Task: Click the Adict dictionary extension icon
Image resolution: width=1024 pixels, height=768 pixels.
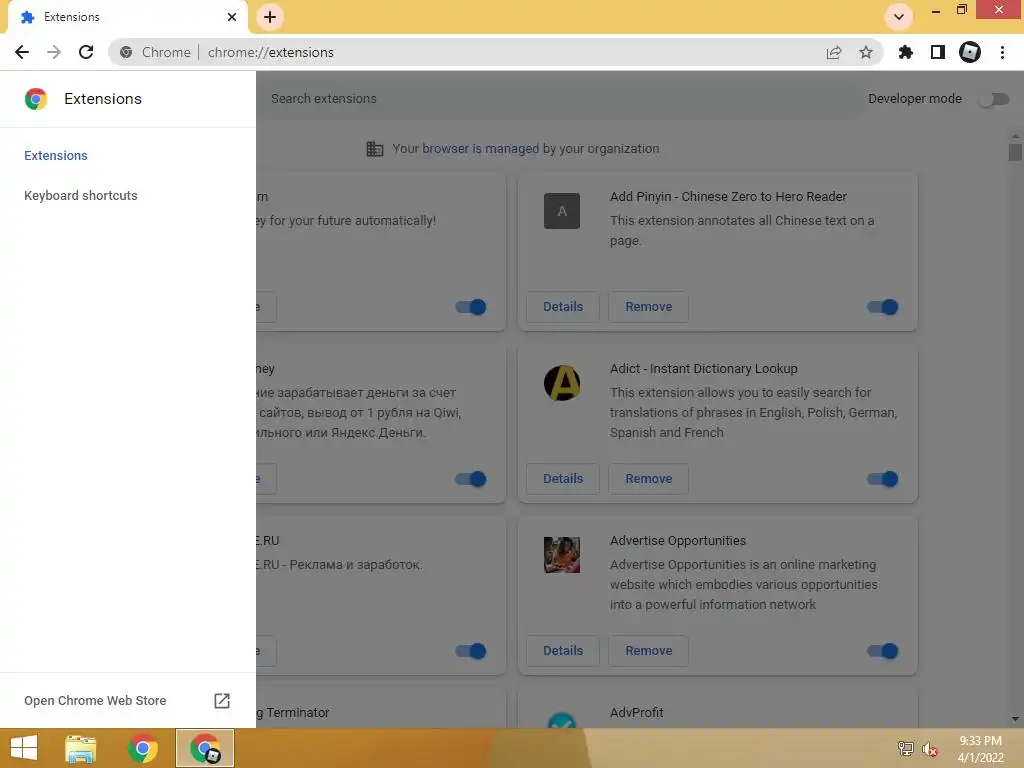Action: point(562,383)
